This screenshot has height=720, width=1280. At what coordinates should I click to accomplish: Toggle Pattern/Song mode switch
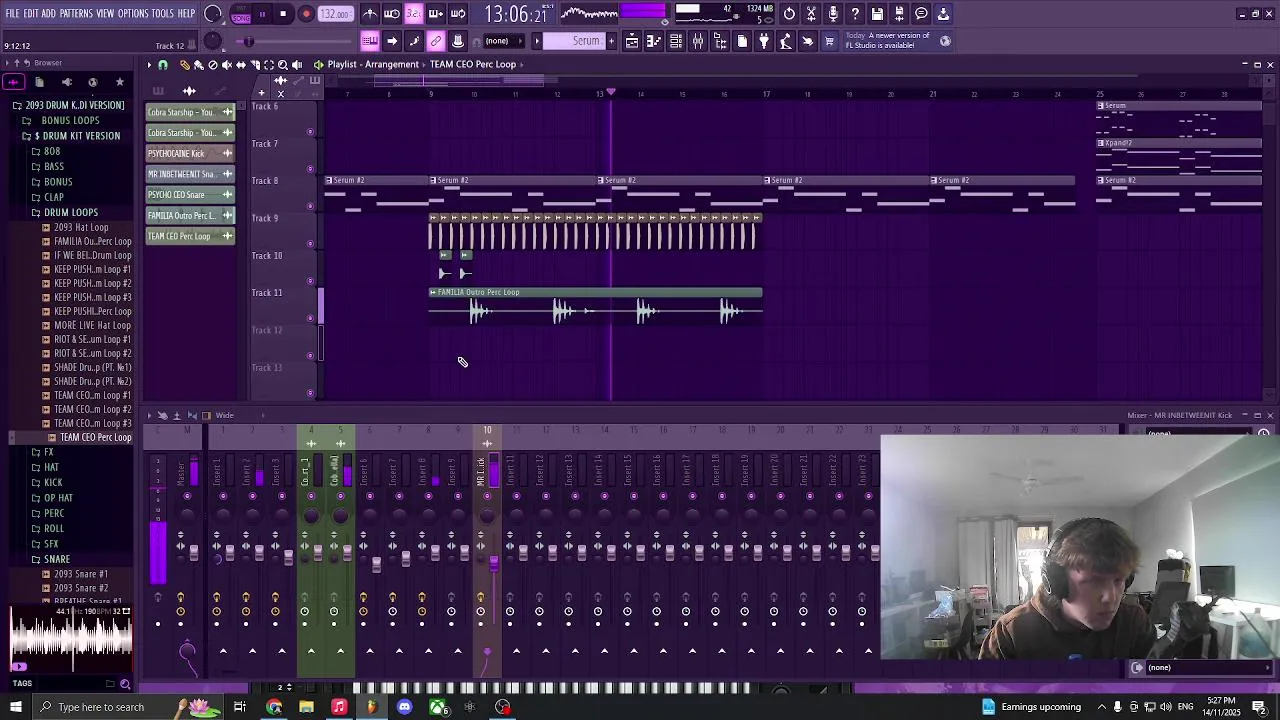pos(241,14)
